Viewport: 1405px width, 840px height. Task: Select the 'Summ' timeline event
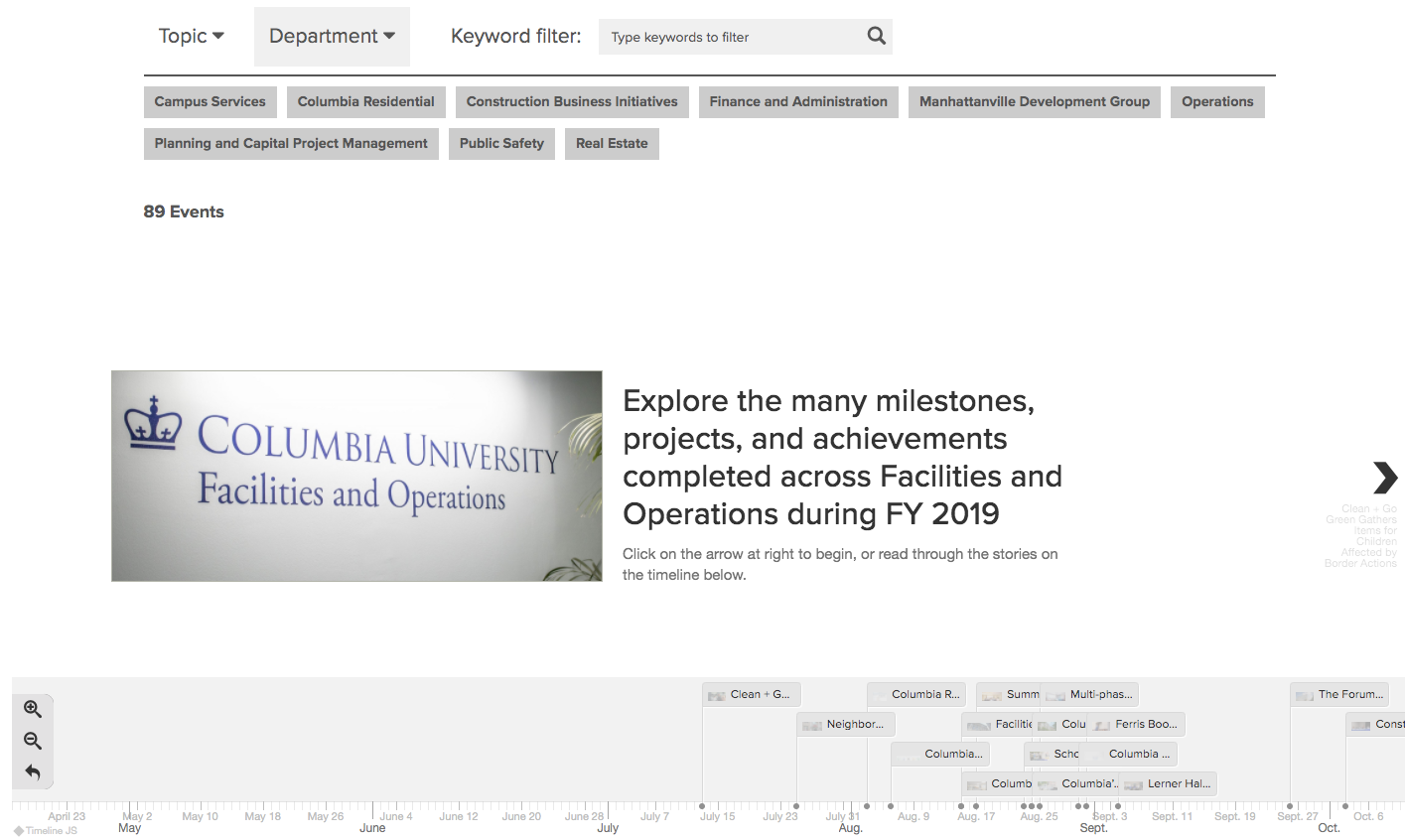1008,695
